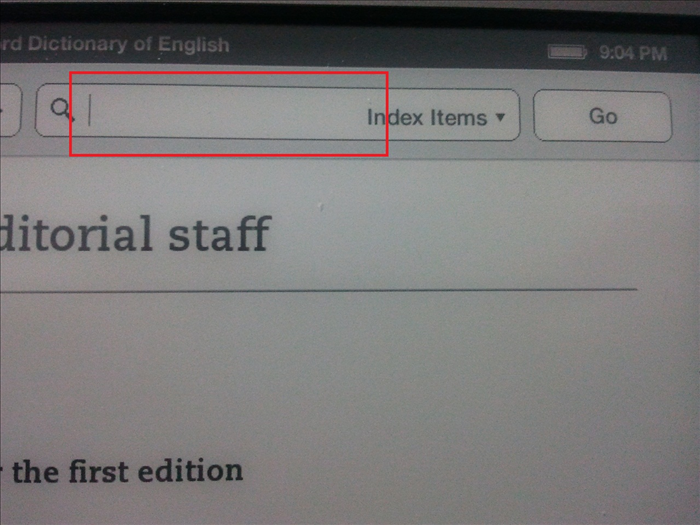The image size is (700, 525).
Task: Tap the 9:04 PM clock
Action: (633, 53)
